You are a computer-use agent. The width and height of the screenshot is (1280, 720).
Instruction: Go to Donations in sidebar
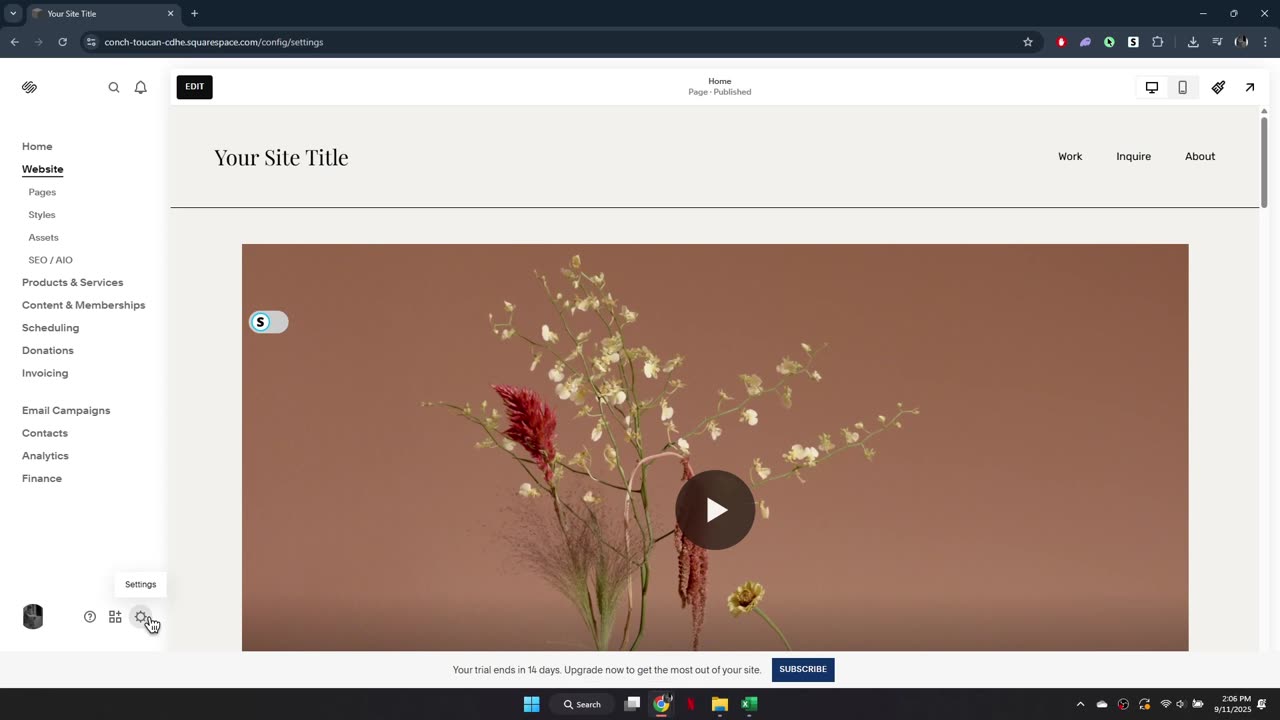tap(48, 350)
